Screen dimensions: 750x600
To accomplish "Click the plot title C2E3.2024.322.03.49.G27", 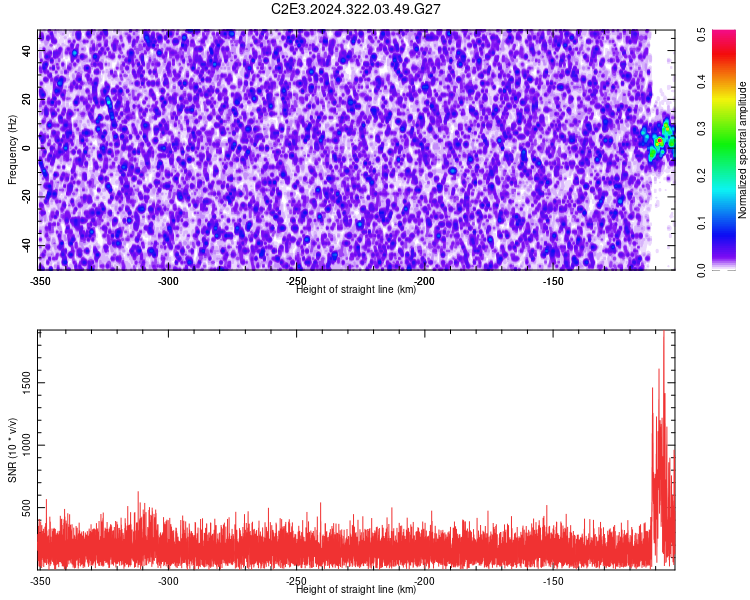I will click(355, 9).
